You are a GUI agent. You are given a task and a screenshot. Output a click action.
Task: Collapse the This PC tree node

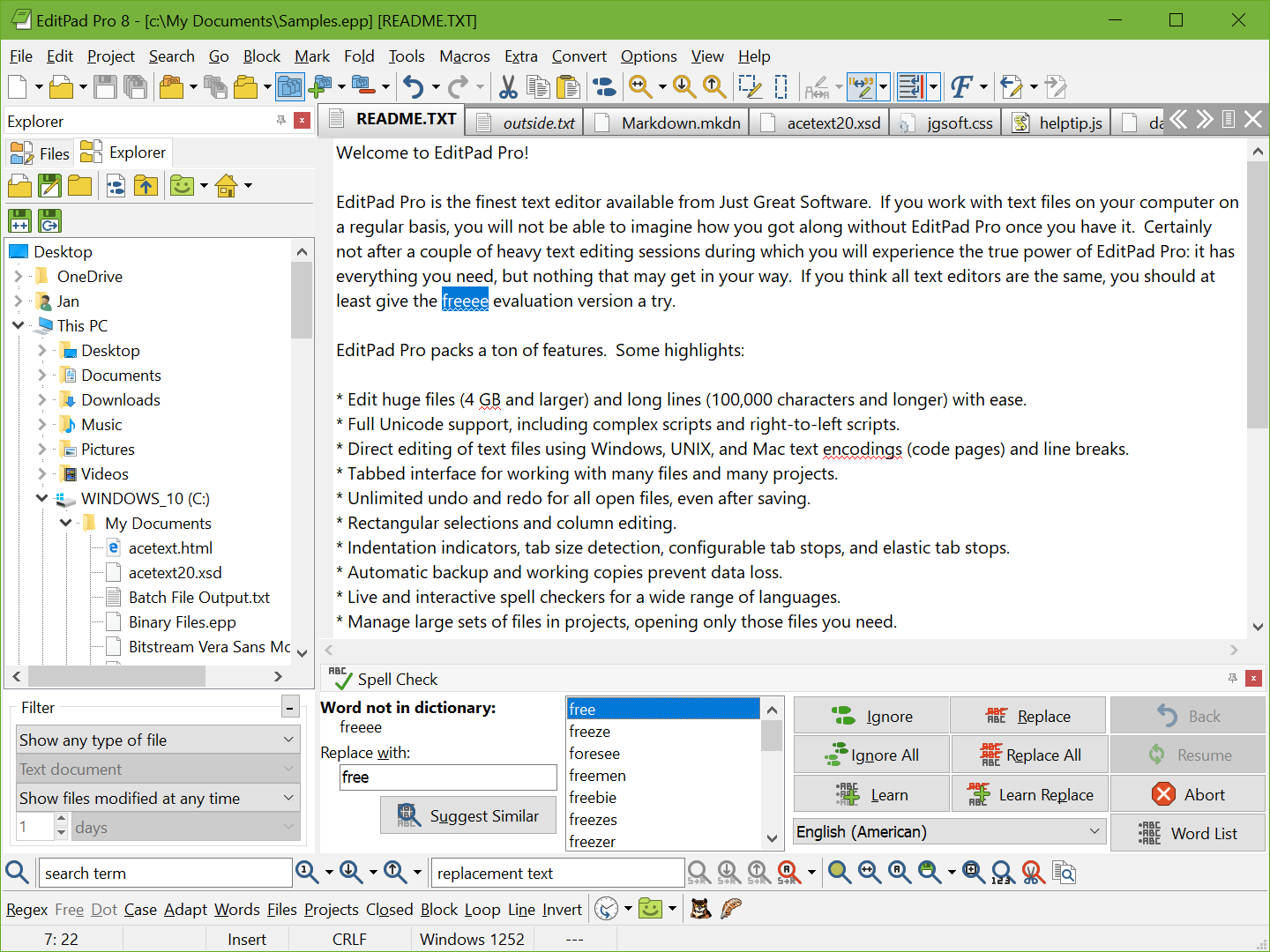pos(19,325)
